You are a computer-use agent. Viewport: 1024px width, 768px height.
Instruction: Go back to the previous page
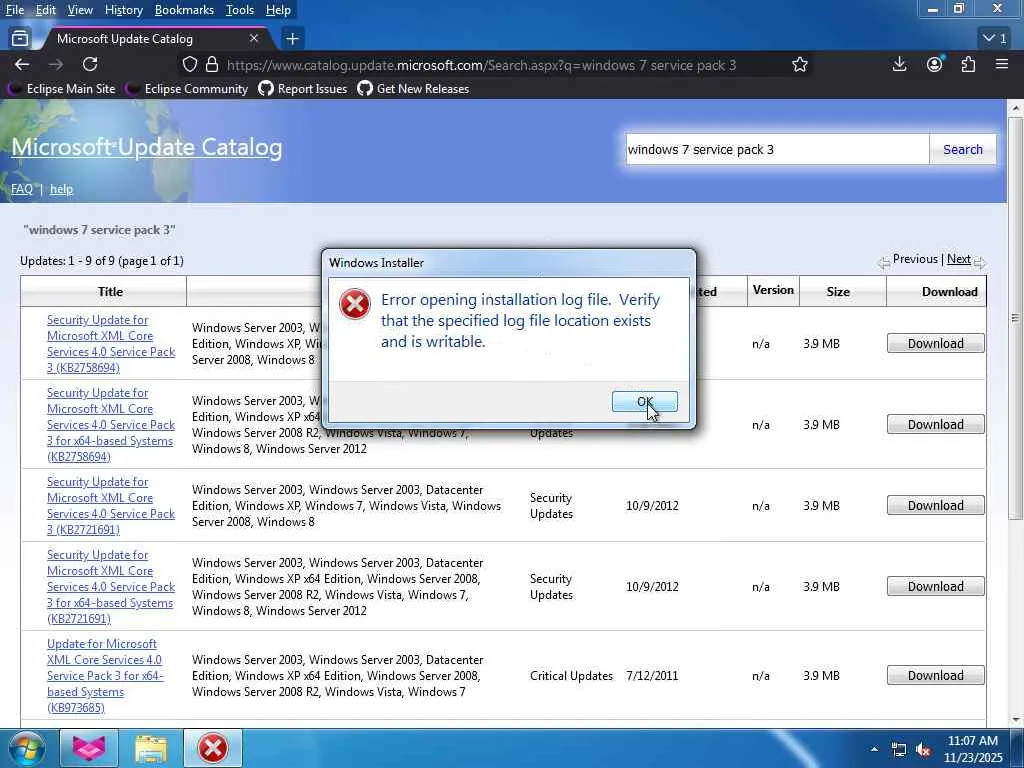coord(22,64)
